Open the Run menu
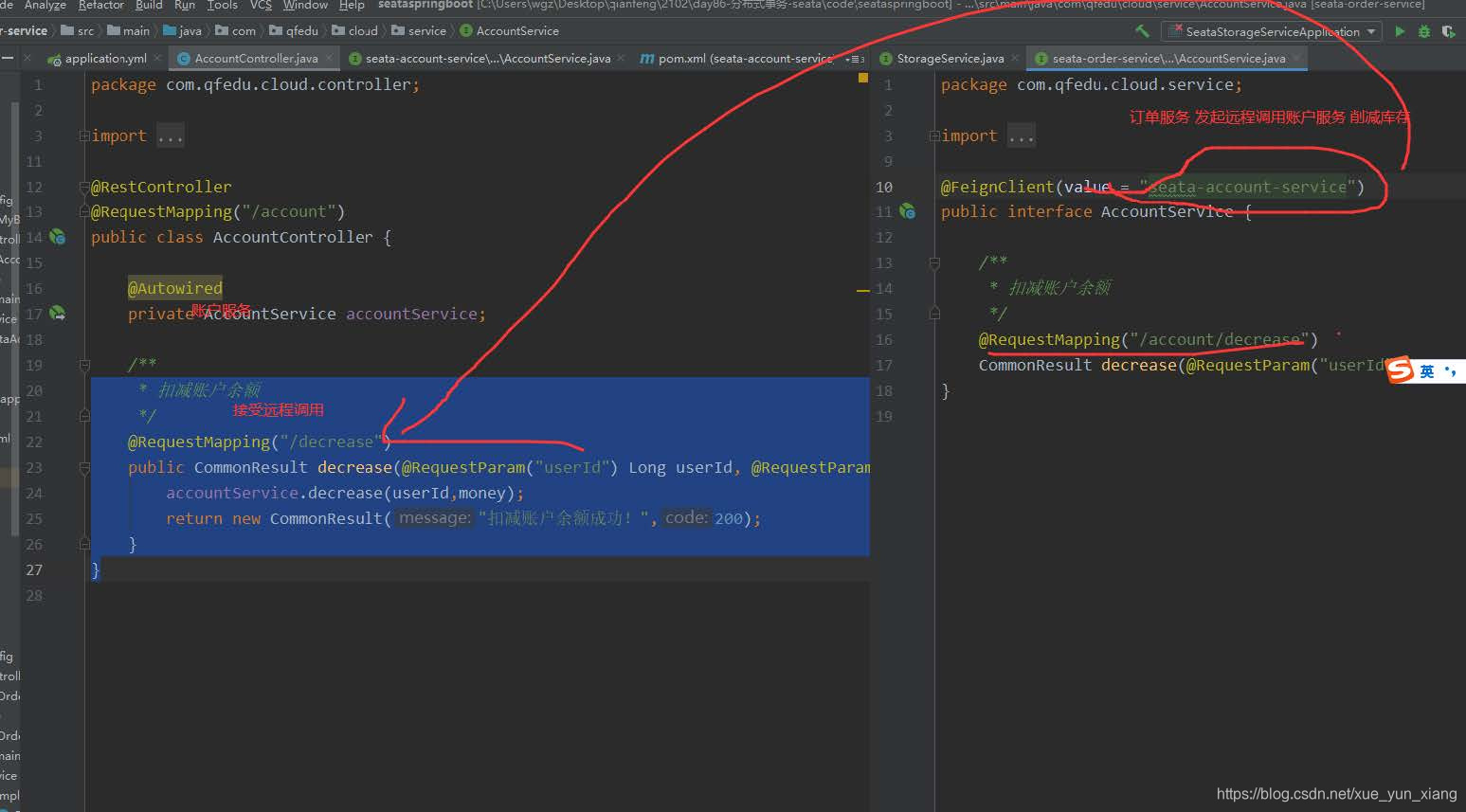This screenshot has height=812, width=1466. pos(185,5)
